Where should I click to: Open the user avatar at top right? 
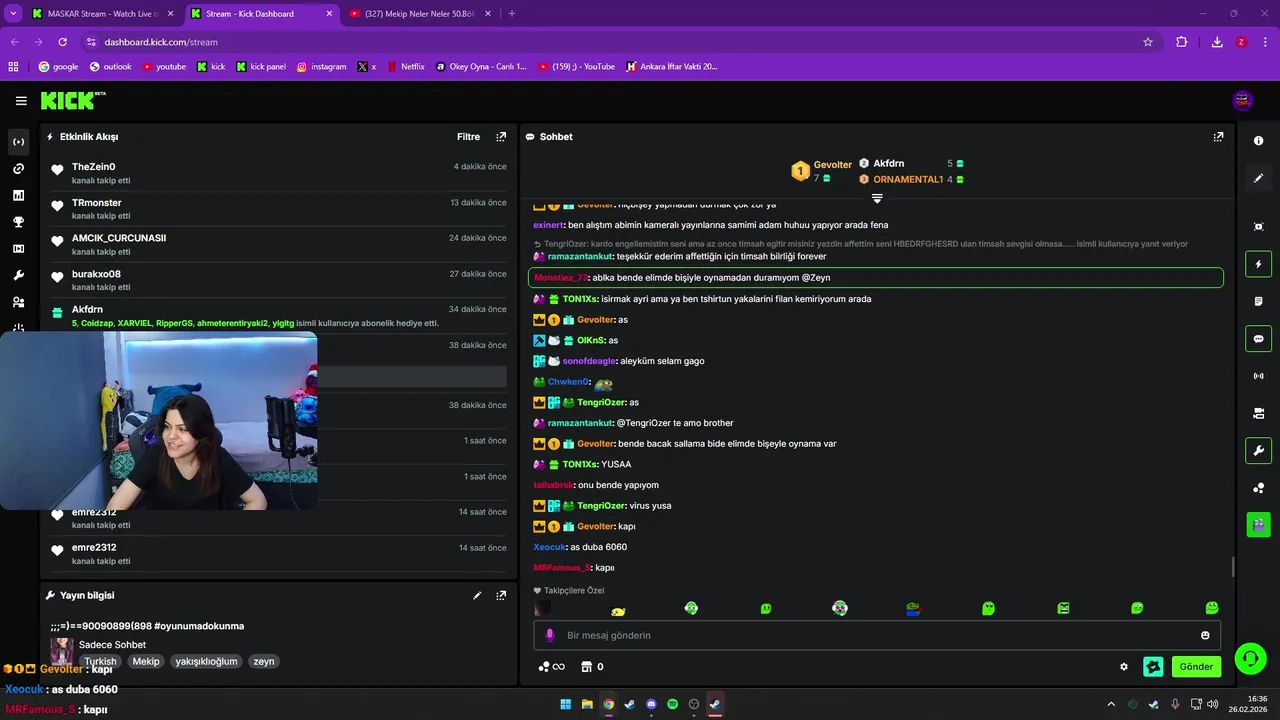pyautogui.click(x=1242, y=100)
